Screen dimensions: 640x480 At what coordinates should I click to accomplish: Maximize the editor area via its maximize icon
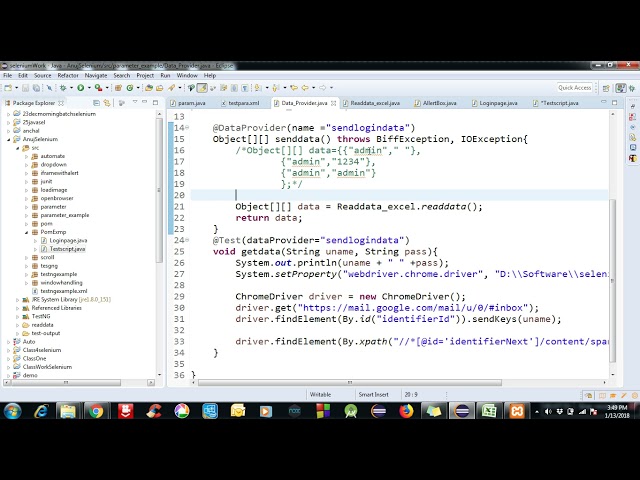[x=615, y=102]
